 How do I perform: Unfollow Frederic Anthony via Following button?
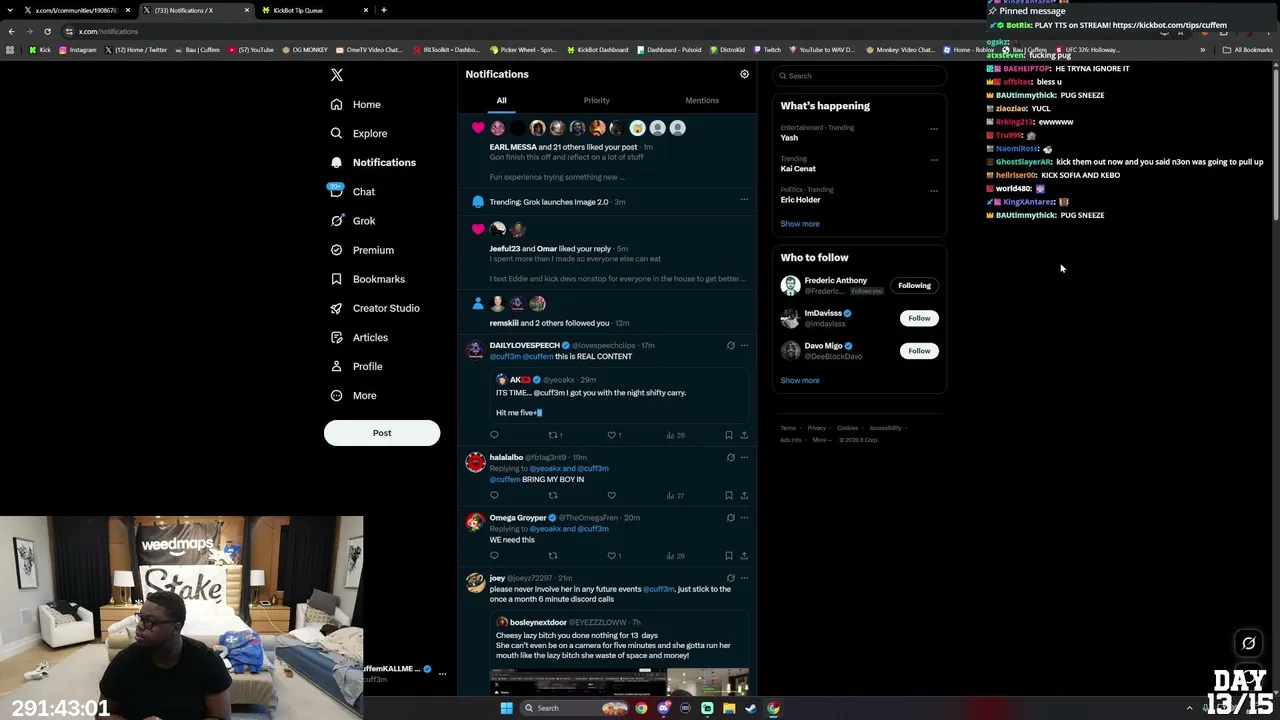pos(914,285)
